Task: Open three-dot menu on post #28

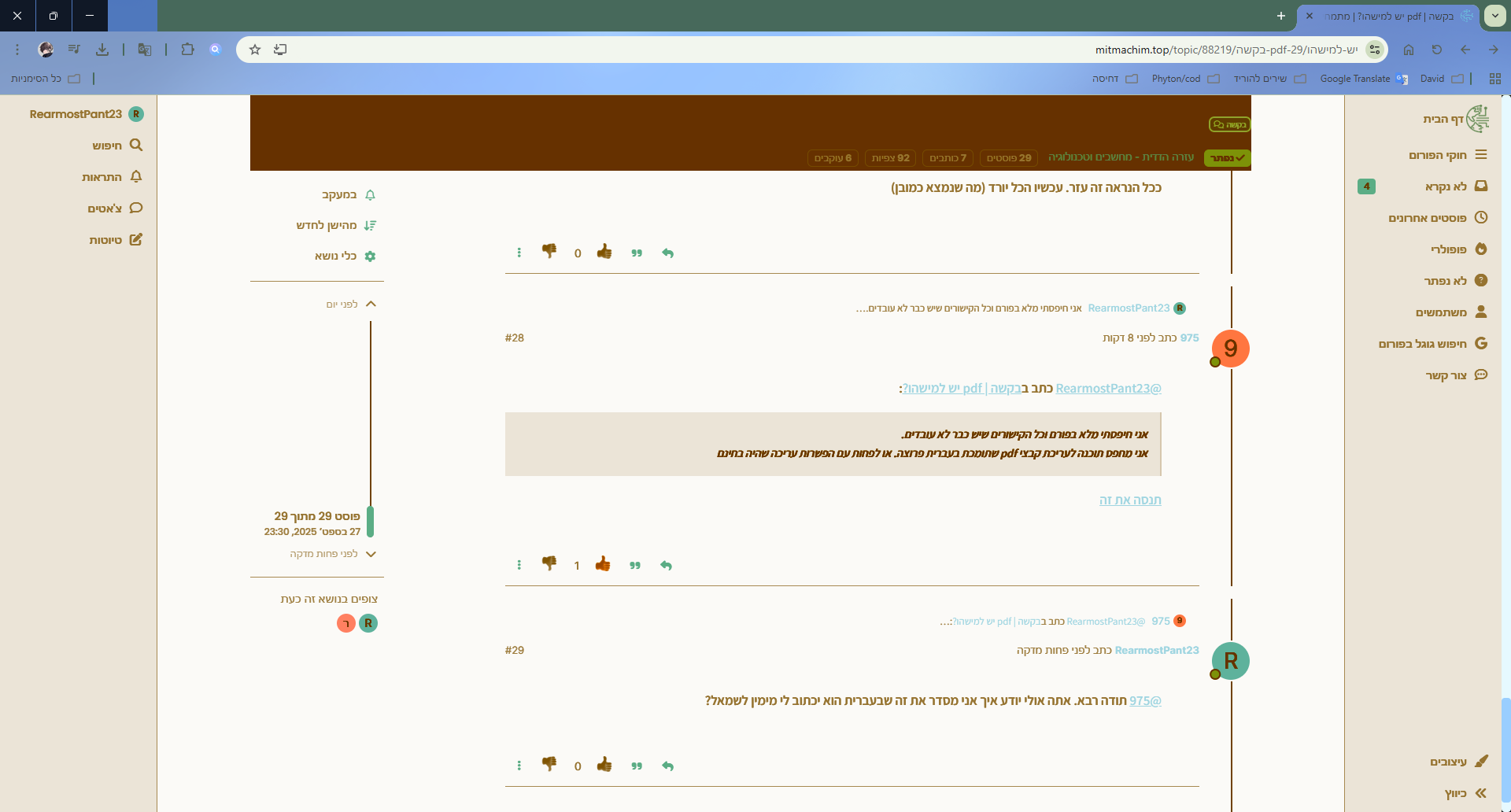Action: pyautogui.click(x=519, y=565)
